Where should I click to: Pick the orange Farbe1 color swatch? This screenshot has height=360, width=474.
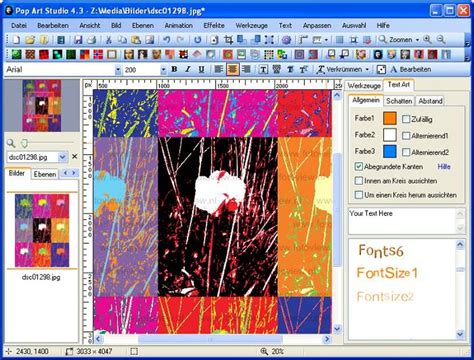pos(390,118)
